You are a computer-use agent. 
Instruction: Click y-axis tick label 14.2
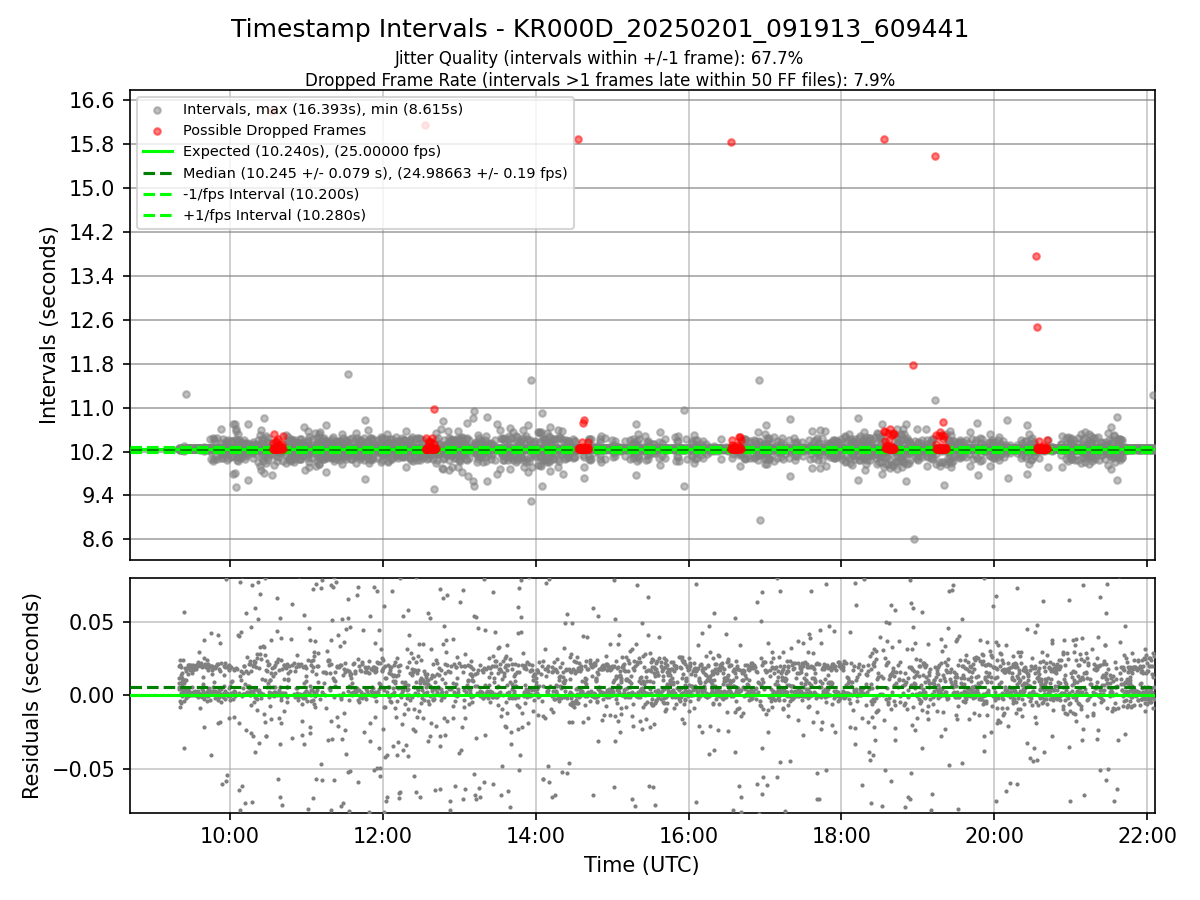(92, 232)
